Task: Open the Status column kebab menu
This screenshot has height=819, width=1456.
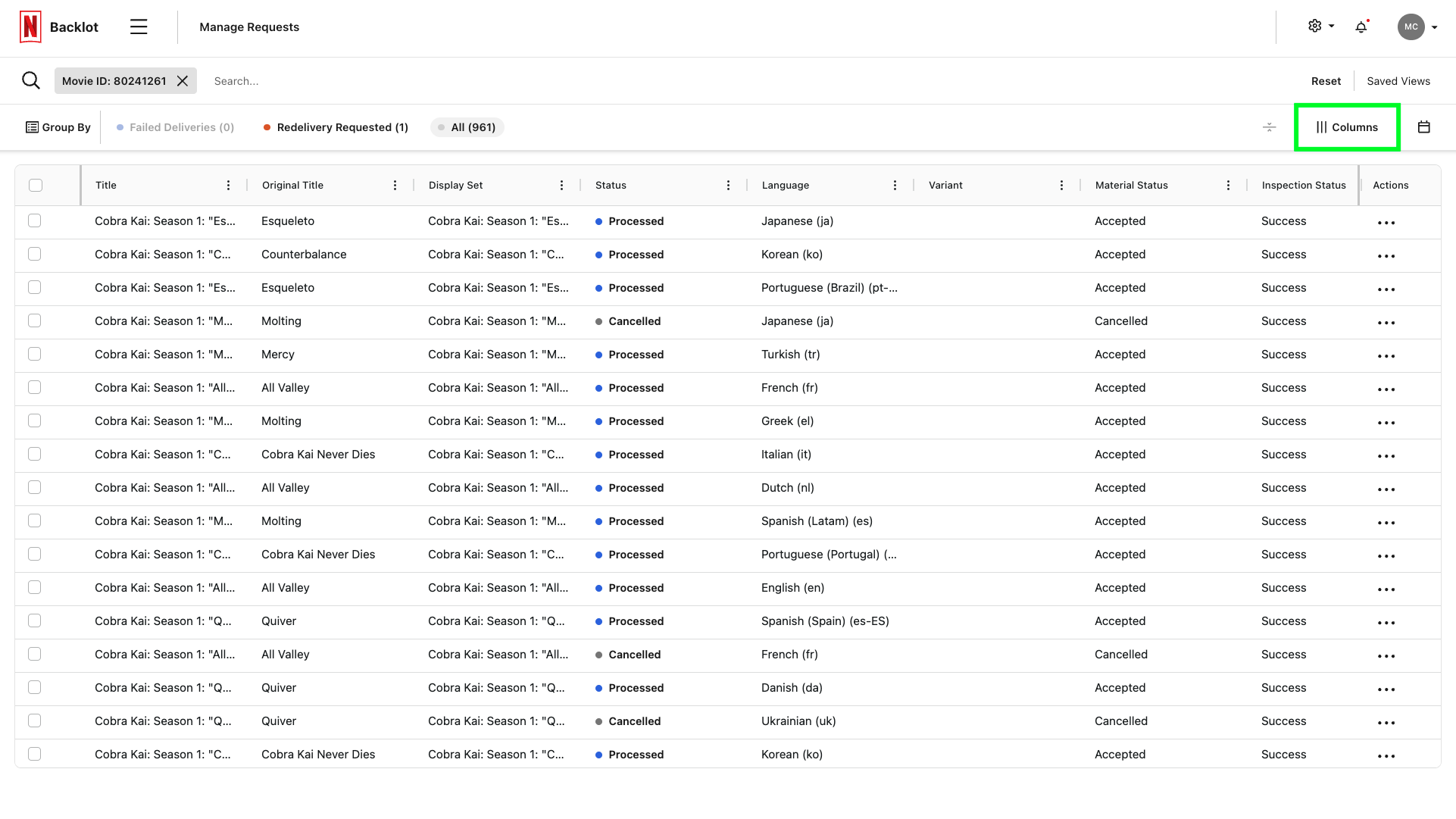Action: click(x=728, y=184)
